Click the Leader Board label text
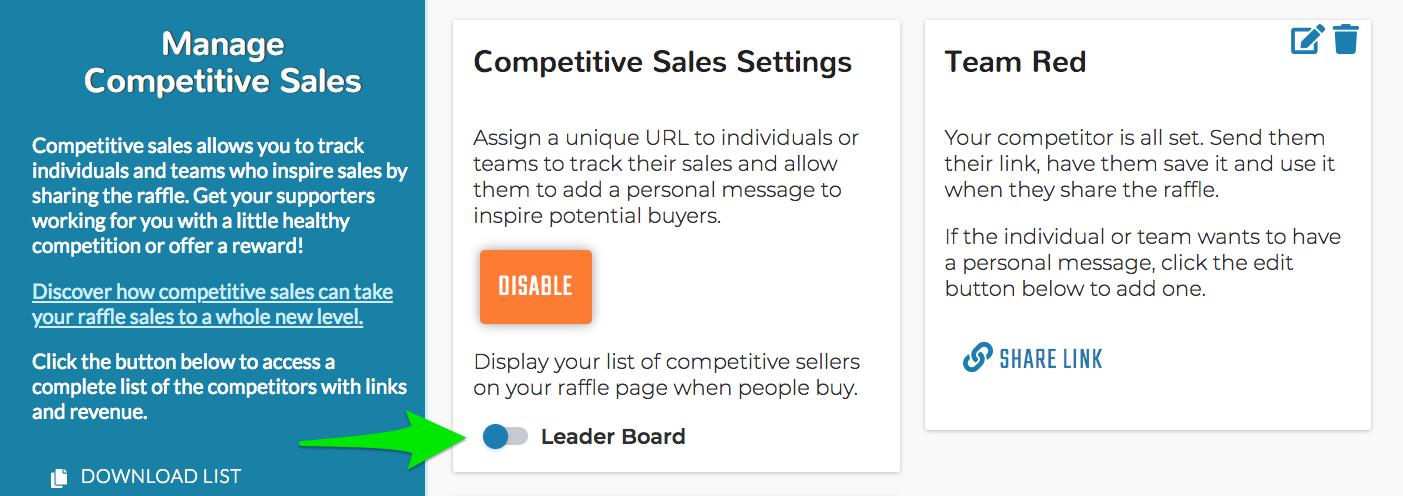Screen dimensions: 1403x496 click(613, 436)
